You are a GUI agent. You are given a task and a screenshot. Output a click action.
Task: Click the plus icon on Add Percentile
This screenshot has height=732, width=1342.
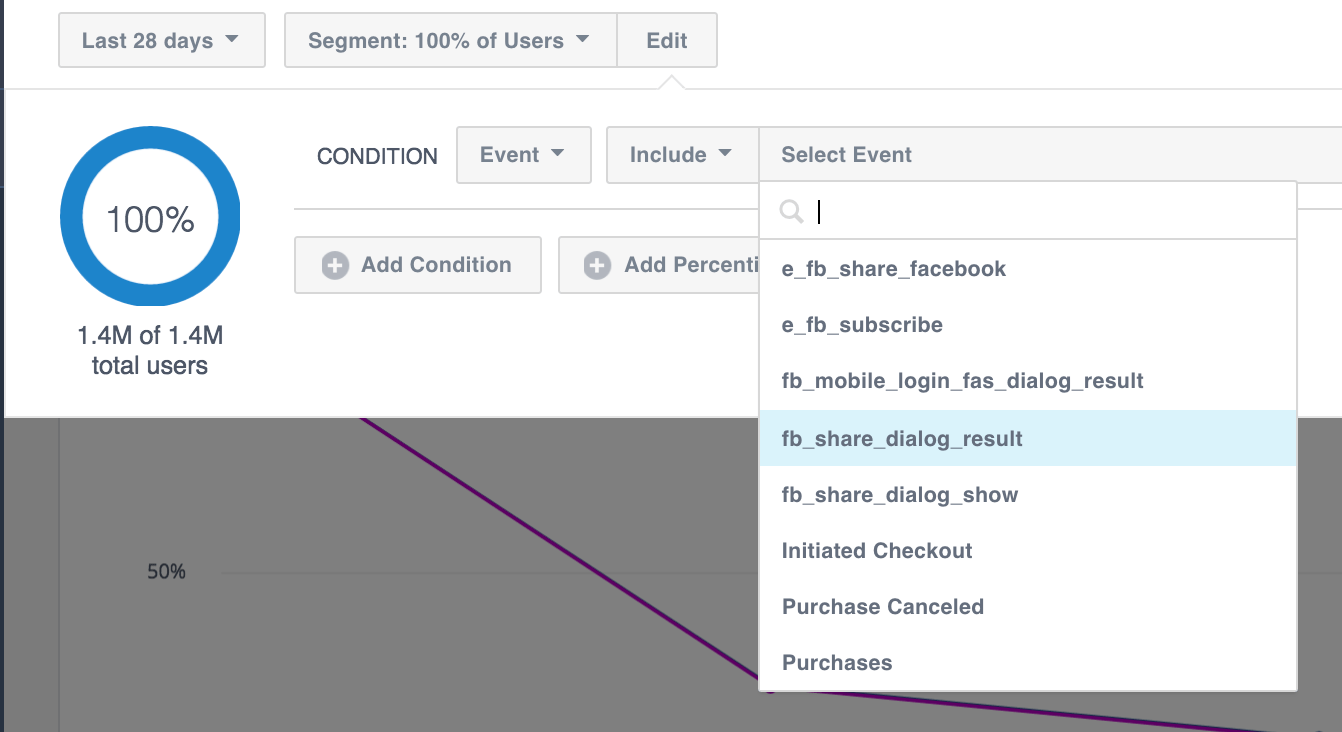(x=598, y=265)
